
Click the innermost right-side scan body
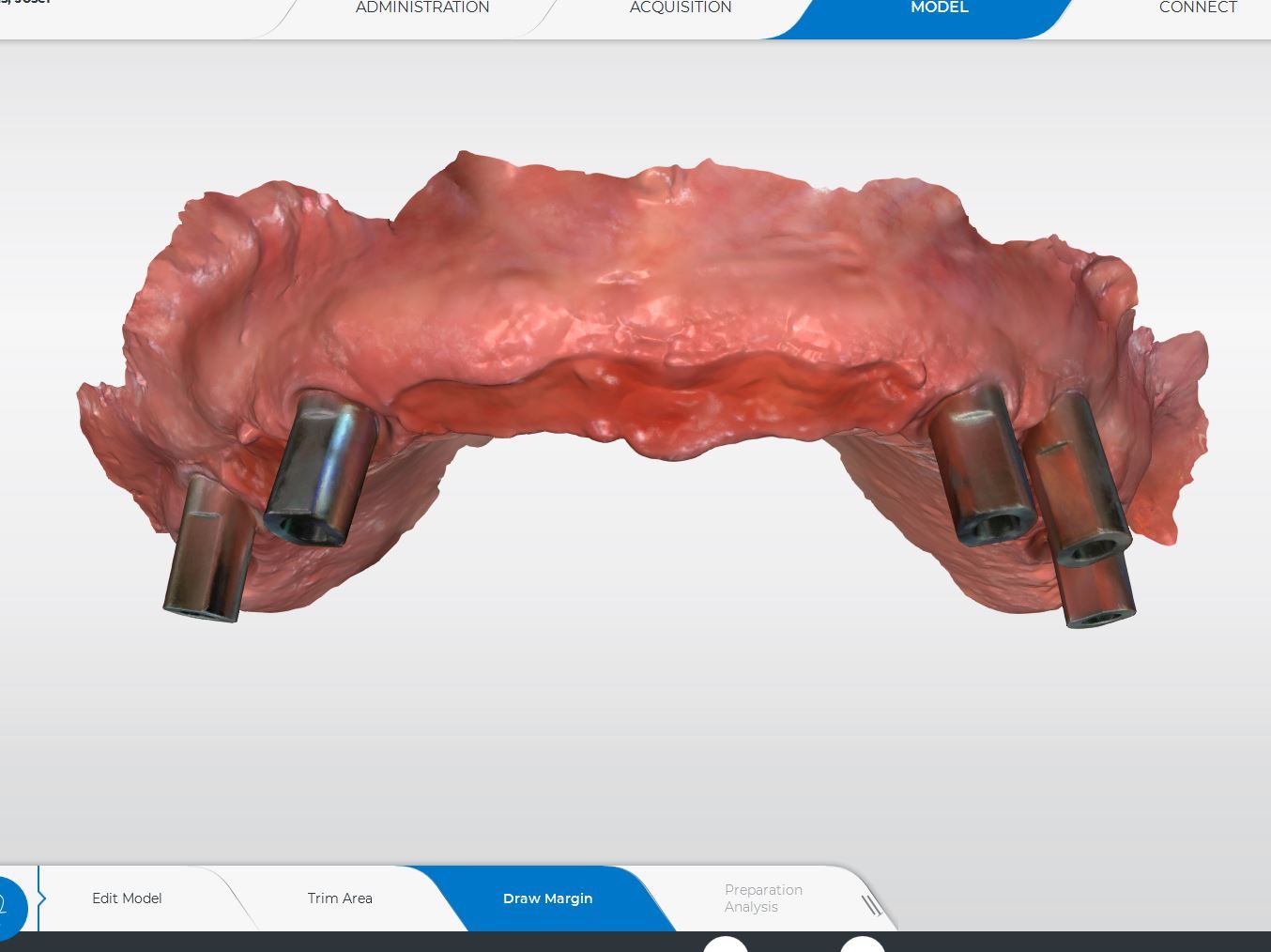coord(981,465)
